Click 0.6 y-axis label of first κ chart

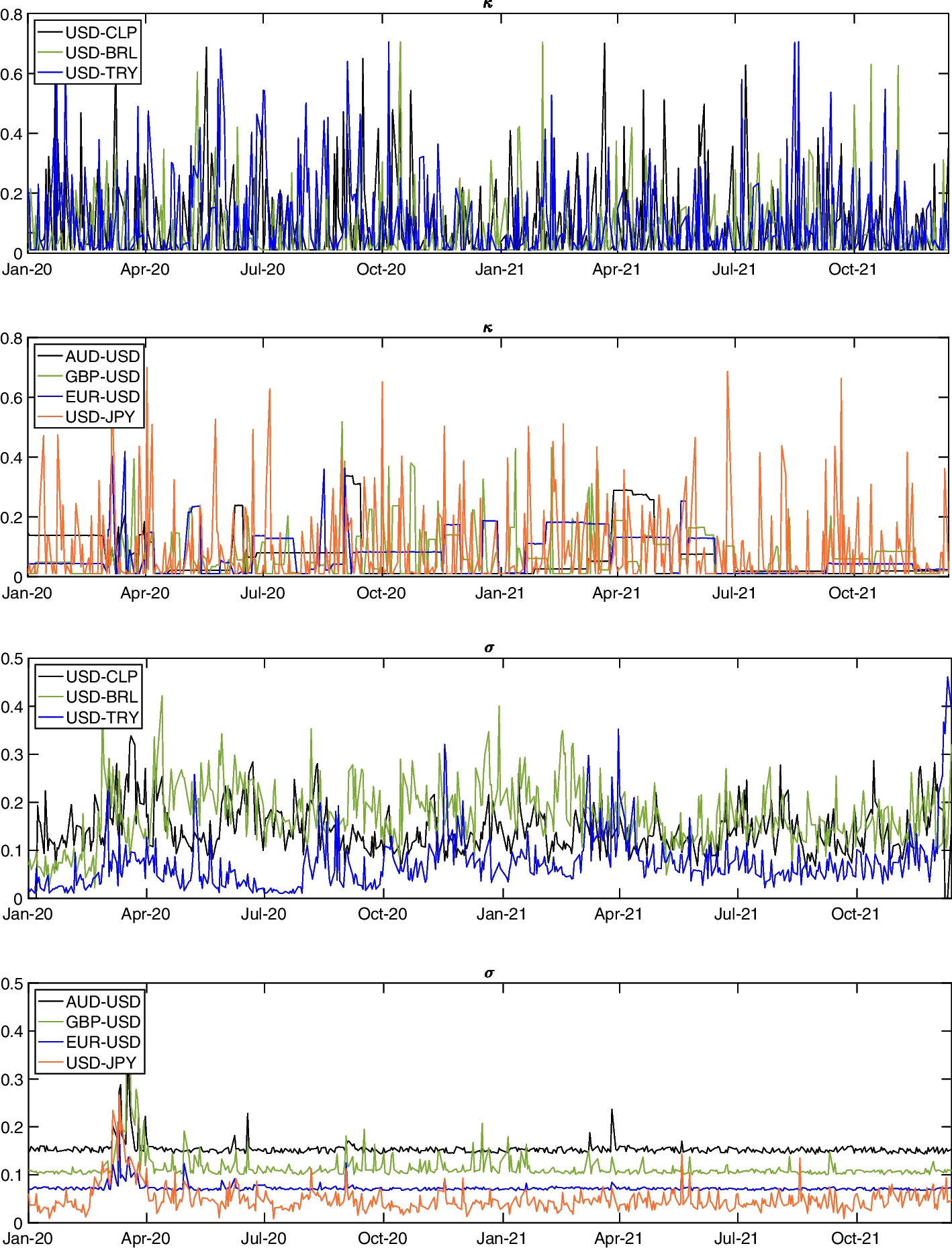(x=11, y=75)
